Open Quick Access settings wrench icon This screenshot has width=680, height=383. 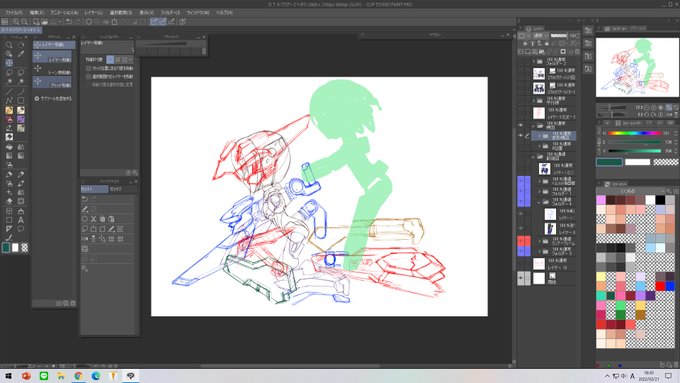(85, 269)
